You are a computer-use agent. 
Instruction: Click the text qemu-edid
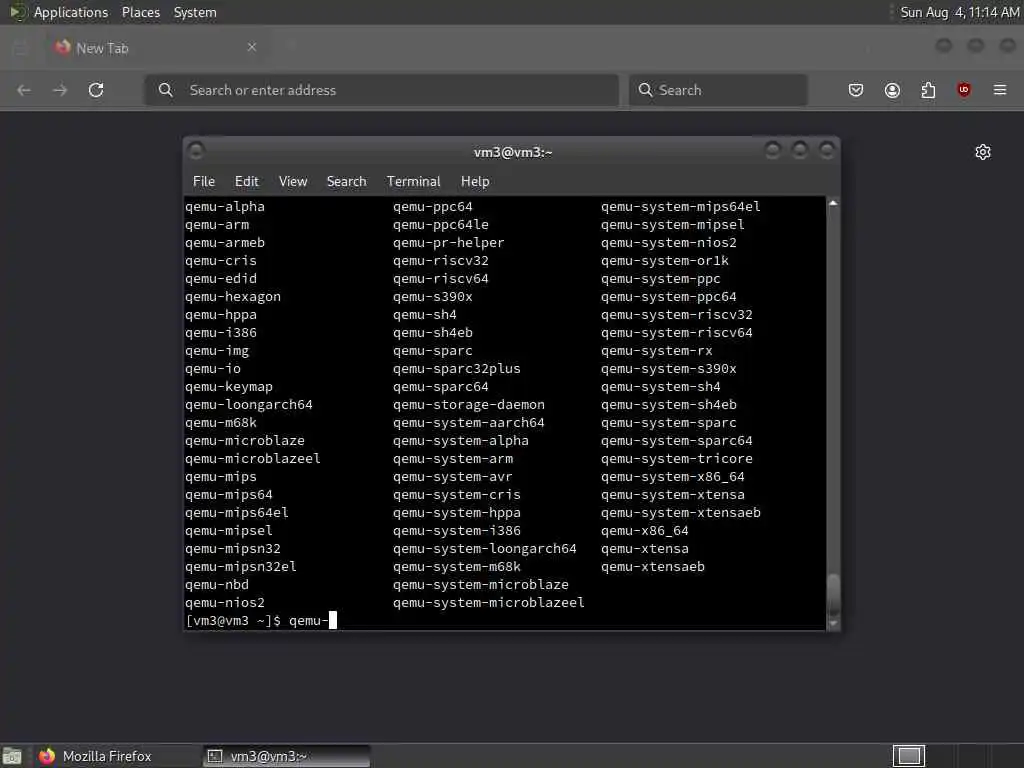221,278
